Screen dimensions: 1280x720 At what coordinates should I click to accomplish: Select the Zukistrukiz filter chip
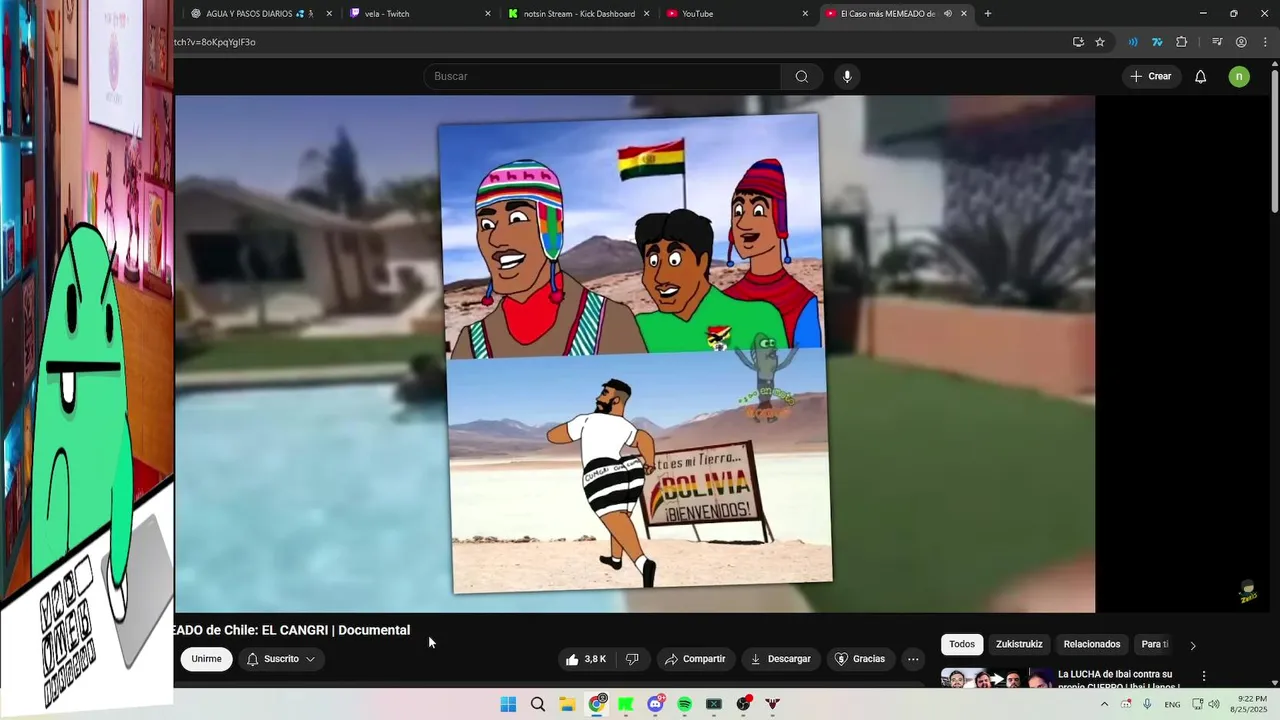coord(1019,645)
